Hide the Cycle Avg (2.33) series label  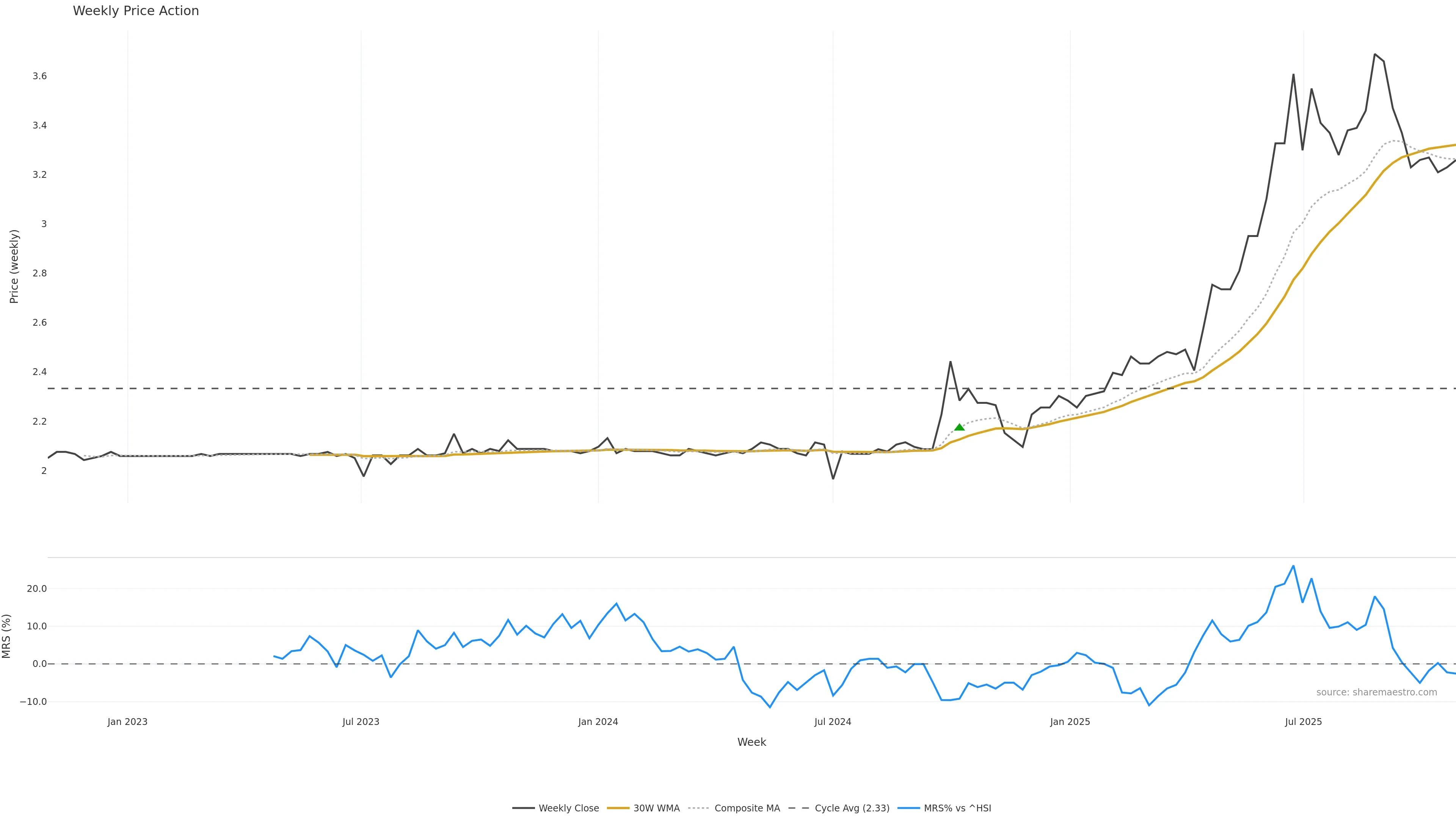tap(852, 808)
